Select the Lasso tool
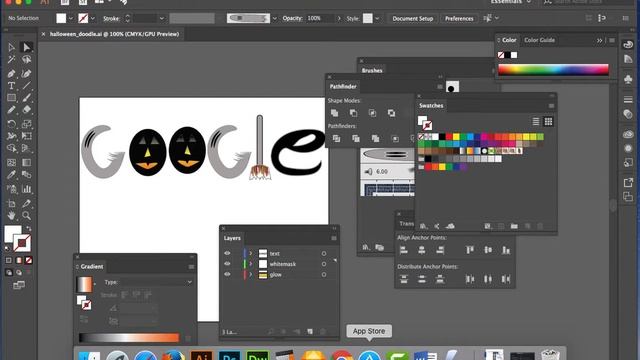The height and width of the screenshot is (360, 640). 27,60
